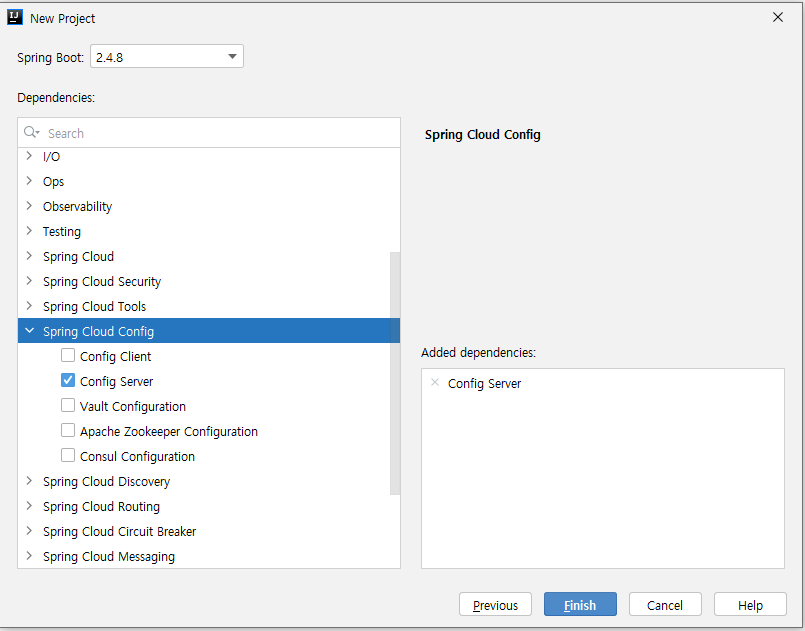Expand the Ops category
The width and height of the screenshot is (805, 631).
coord(29,181)
